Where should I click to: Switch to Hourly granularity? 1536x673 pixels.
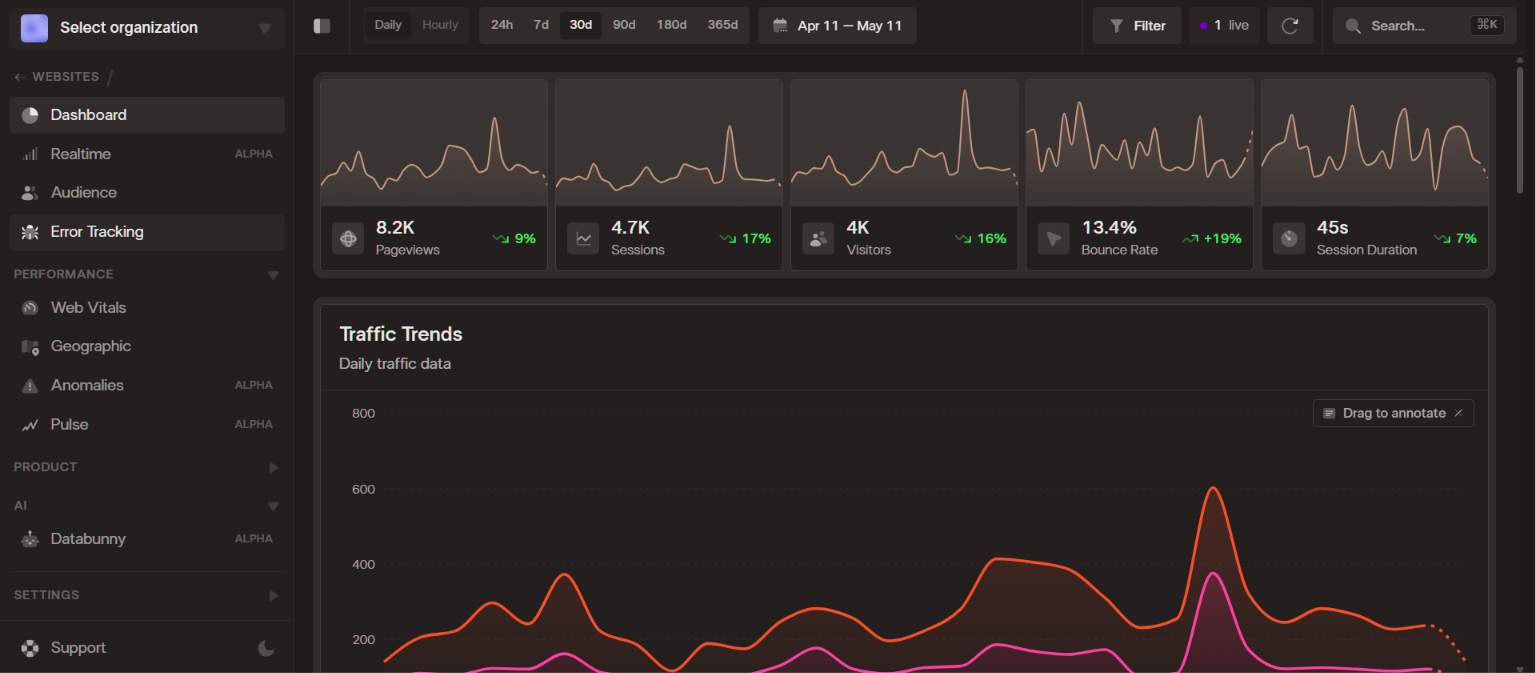pos(440,25)
